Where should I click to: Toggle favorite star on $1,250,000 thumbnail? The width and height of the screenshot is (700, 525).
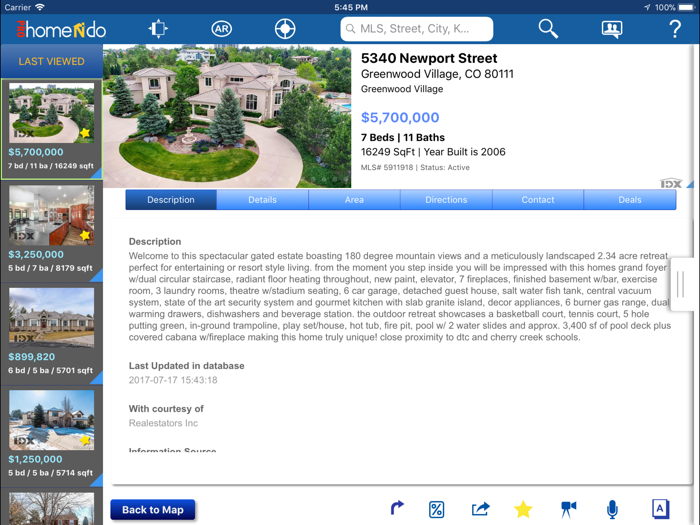(x=85, y=440)
